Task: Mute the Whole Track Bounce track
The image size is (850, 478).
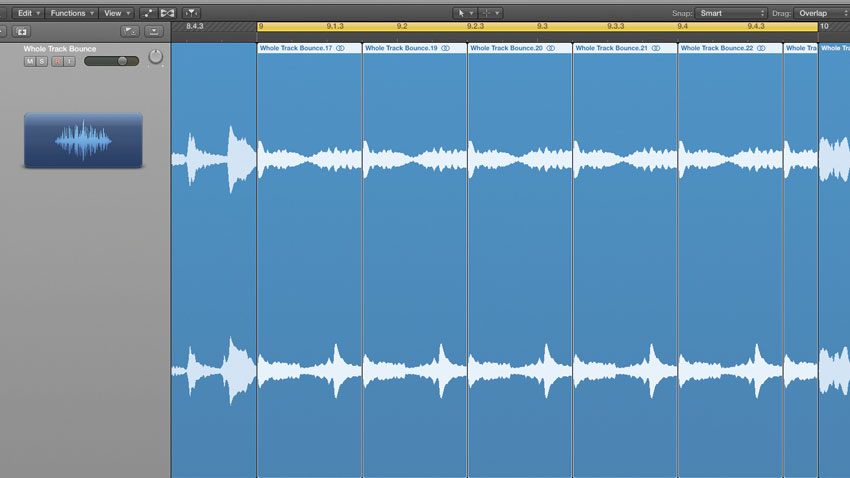Action: 29,61
